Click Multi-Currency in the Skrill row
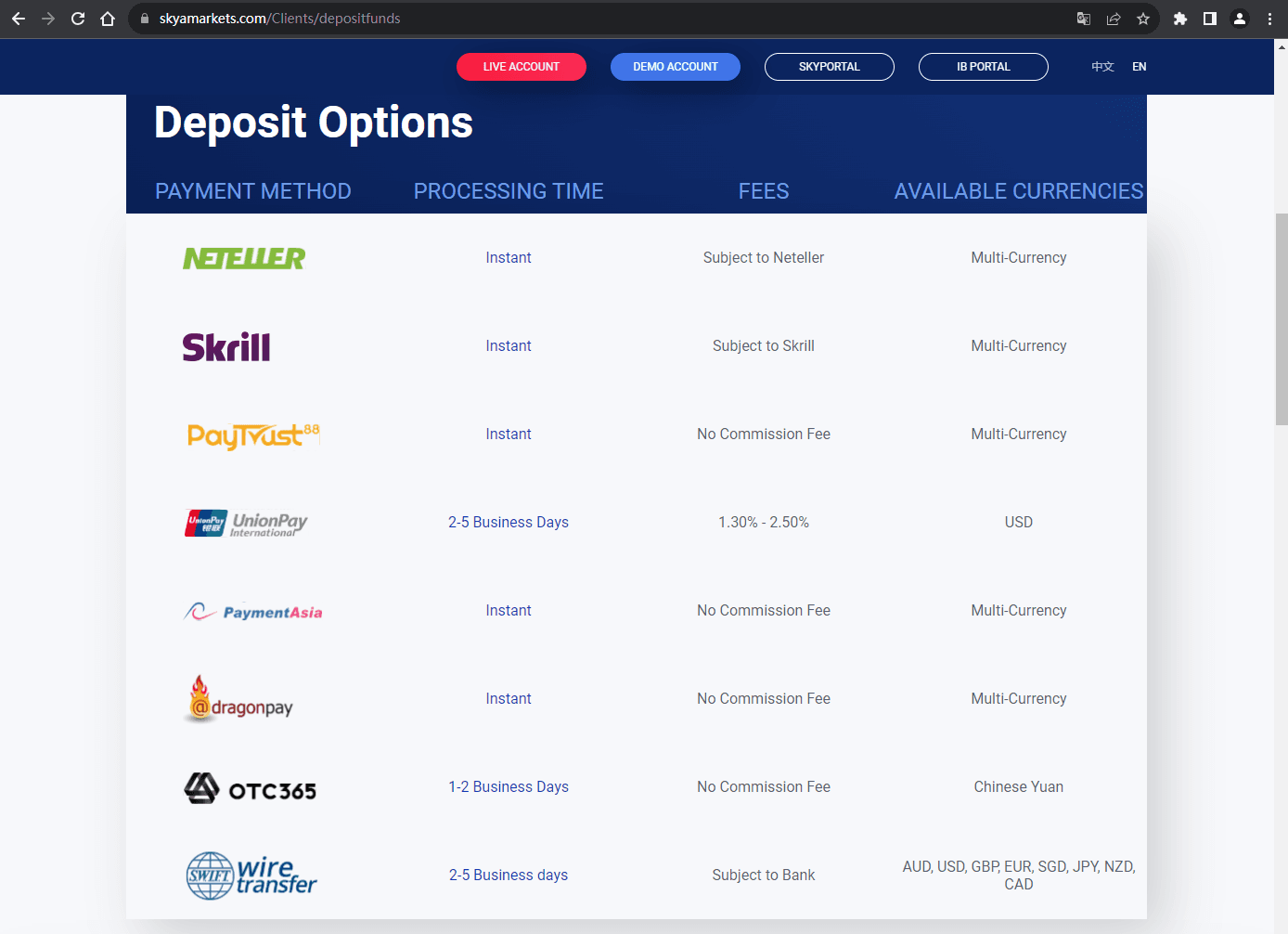Viewport: 1288px width, 934px height. (x=1019, y=346)
